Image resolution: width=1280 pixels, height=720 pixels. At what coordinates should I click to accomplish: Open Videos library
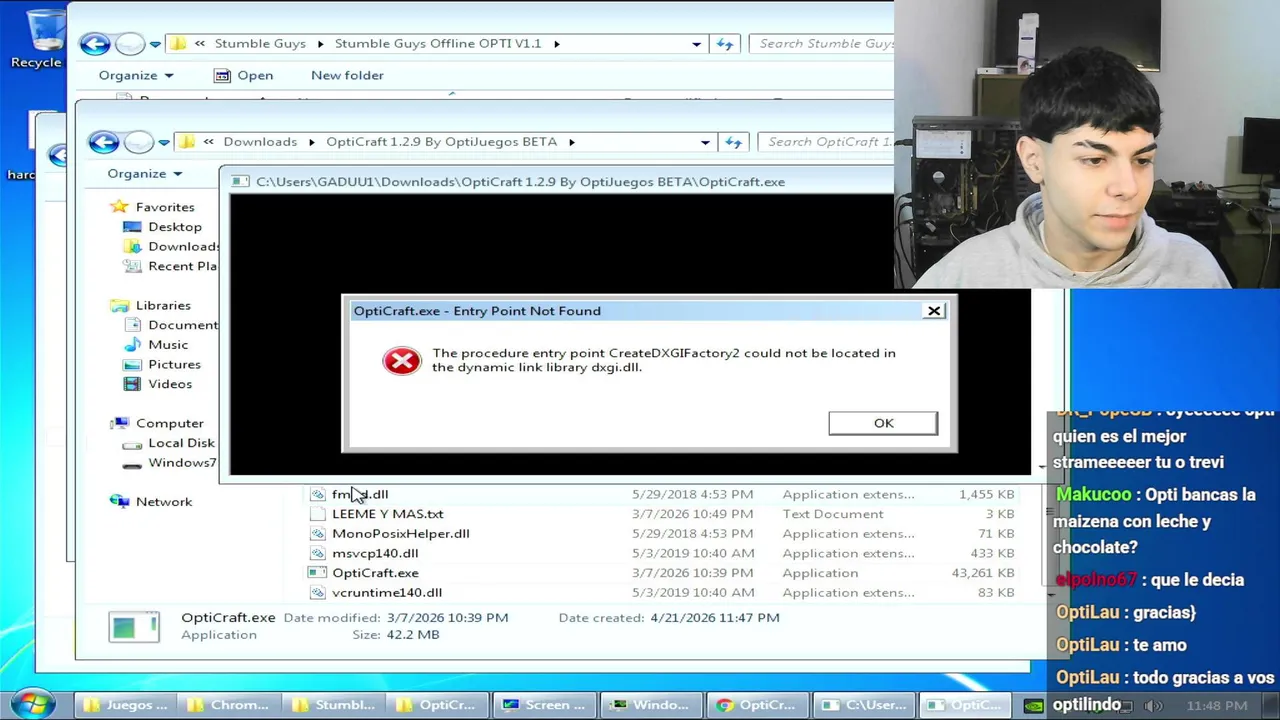[158, 384]
